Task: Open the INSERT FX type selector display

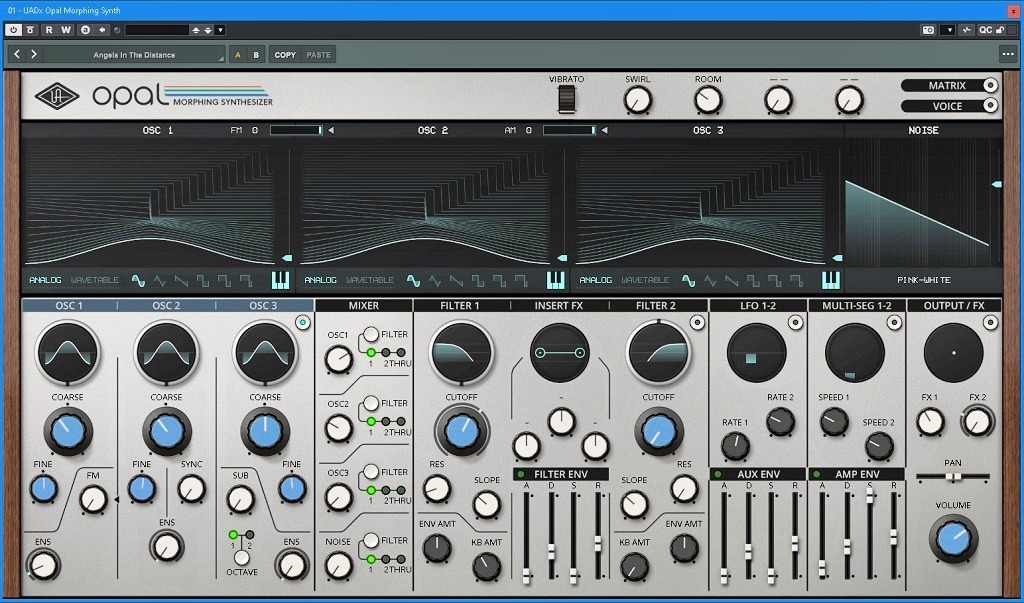Action: click(x=560, y=353)
